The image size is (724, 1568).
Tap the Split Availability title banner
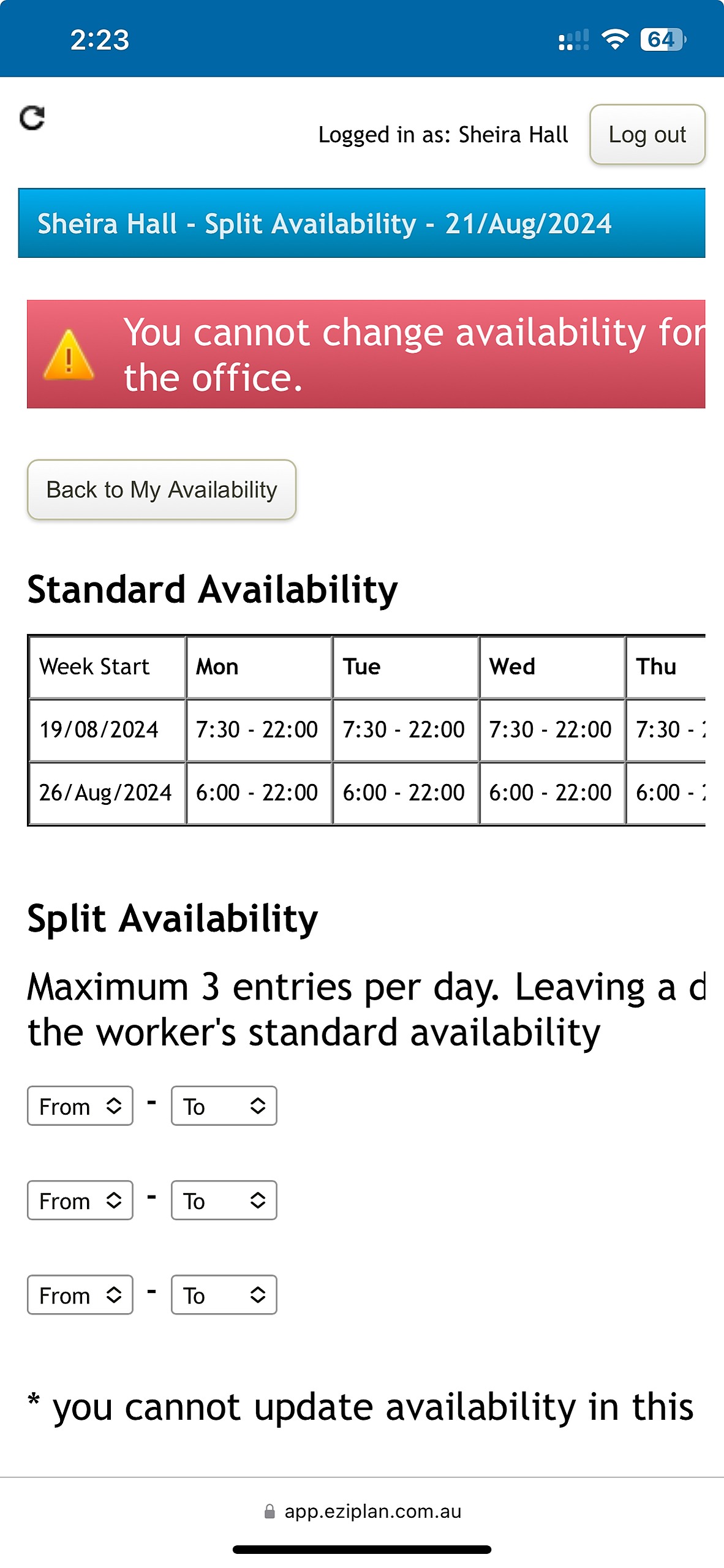click(361, 224)
